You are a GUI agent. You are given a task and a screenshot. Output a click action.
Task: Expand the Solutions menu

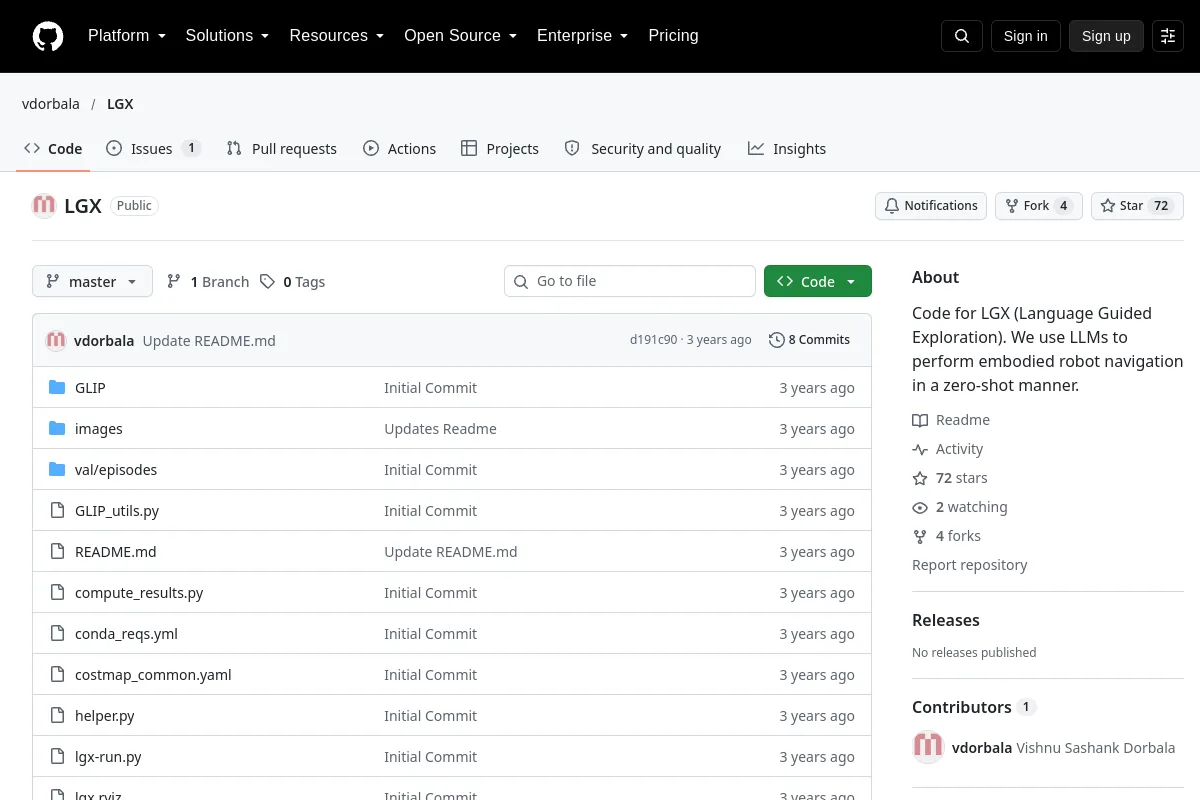227,36
